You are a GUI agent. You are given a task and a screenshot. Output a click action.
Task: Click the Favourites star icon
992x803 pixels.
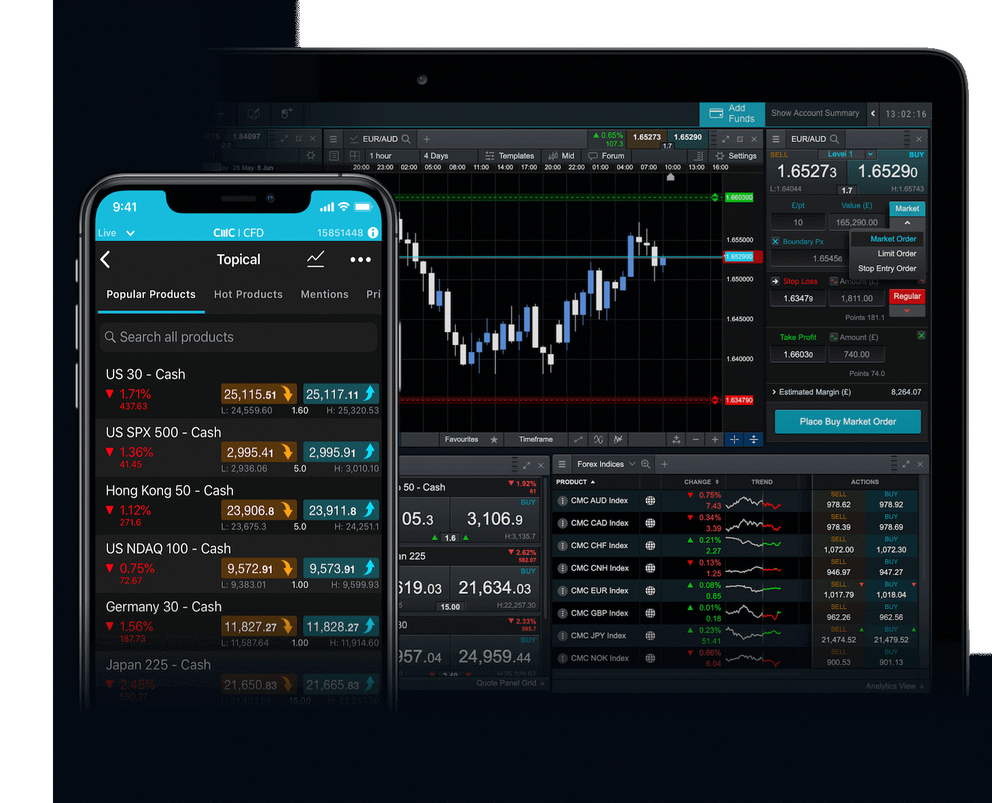[x=494, y=440]
